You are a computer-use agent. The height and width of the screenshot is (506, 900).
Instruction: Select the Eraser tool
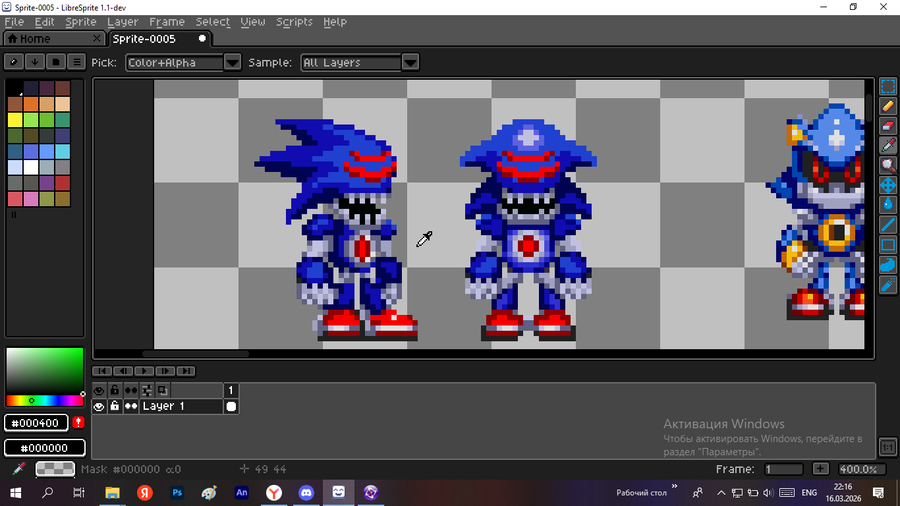click(x=888, y=126)
